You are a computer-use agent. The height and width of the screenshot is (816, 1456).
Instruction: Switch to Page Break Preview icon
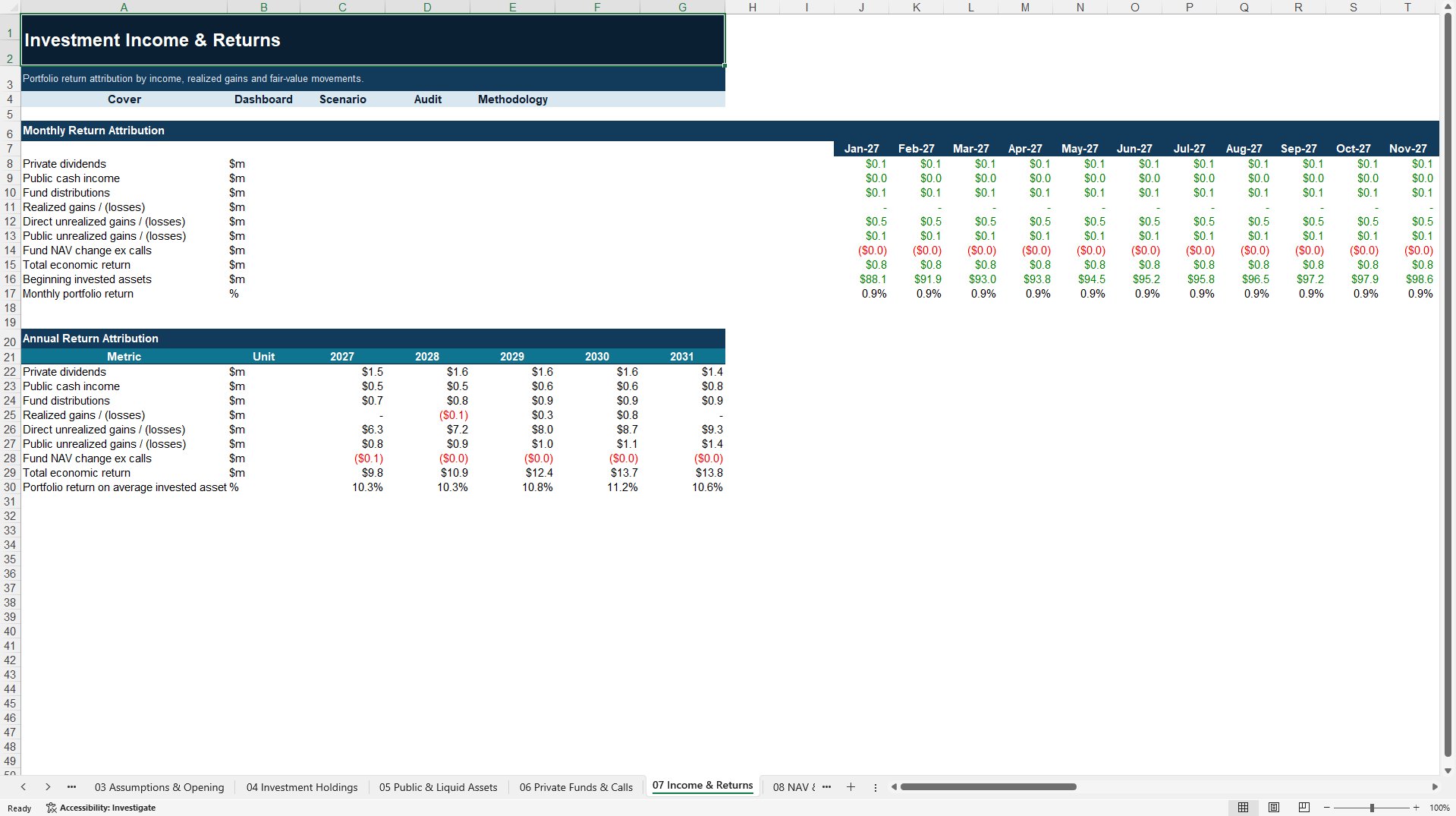pos(1304,808)
